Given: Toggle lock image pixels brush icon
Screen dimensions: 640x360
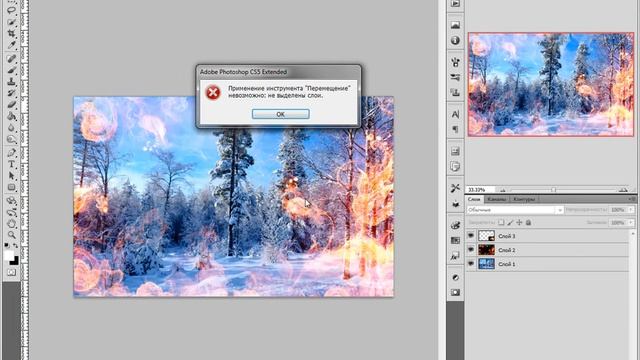Looking at the screenshot, I should click(510, 222).
